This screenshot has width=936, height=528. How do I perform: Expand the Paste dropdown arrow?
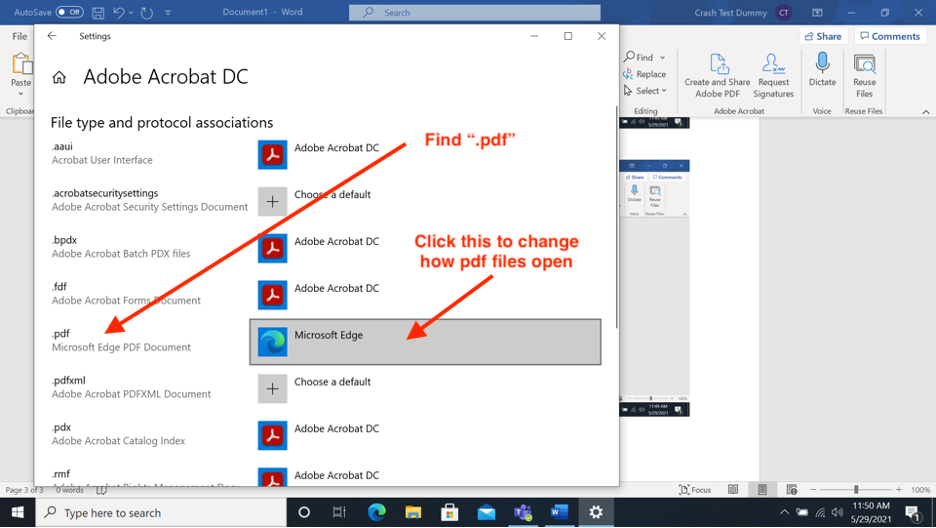pyautogui.click(x=21, y=94)
